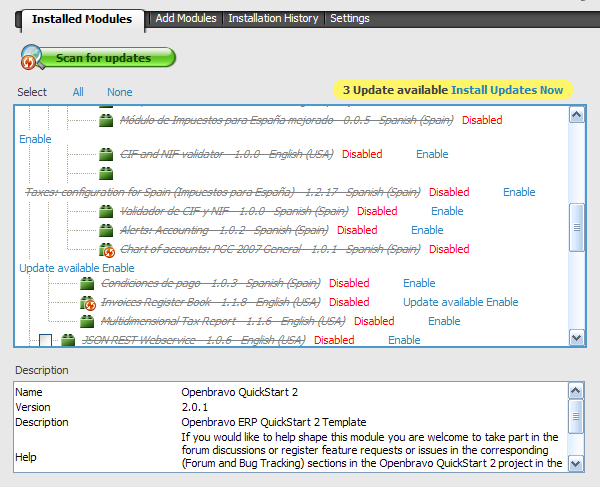Click the Multidimensional Tax Report module icon
This screenshot has width=600, height=487.
tap(88, 321)
